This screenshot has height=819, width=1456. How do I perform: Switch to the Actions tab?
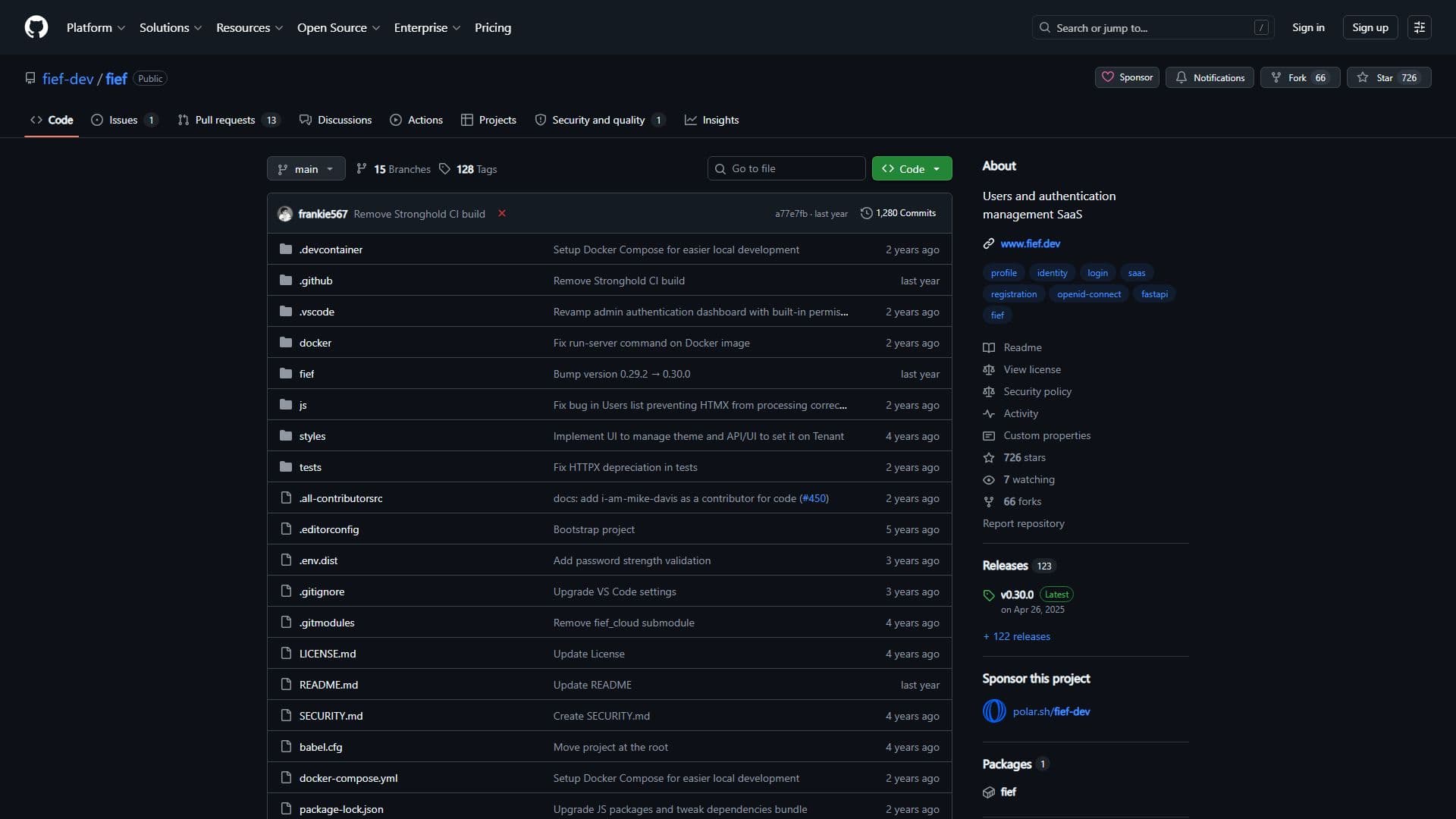[416, 120]
